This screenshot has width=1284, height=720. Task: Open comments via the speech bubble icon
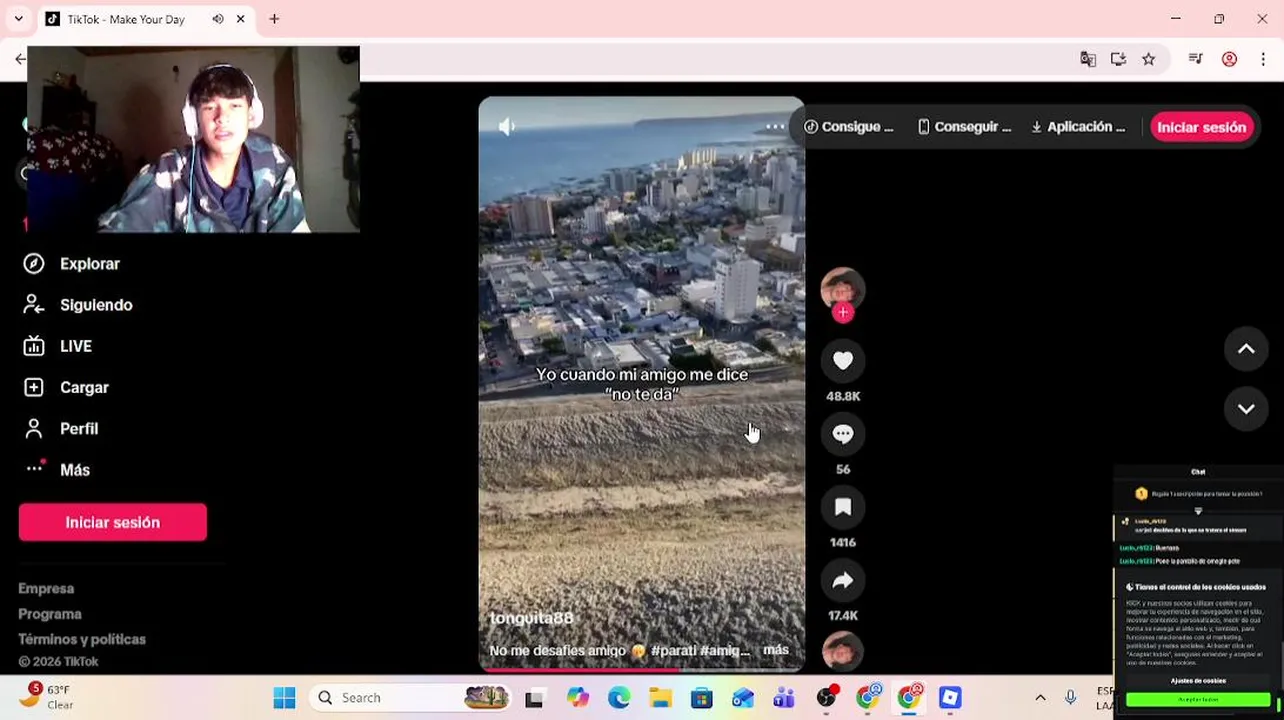coord(843,434)
